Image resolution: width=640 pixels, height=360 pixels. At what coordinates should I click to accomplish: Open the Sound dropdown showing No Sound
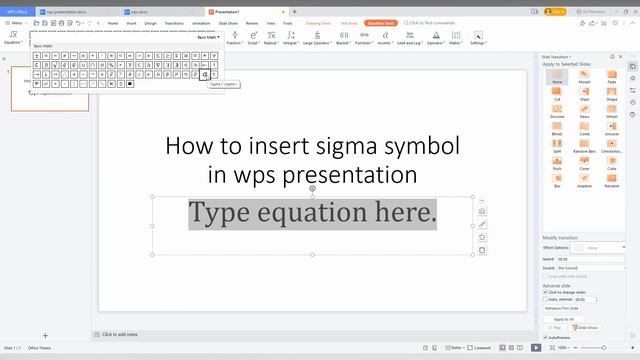tap(591, 268)
